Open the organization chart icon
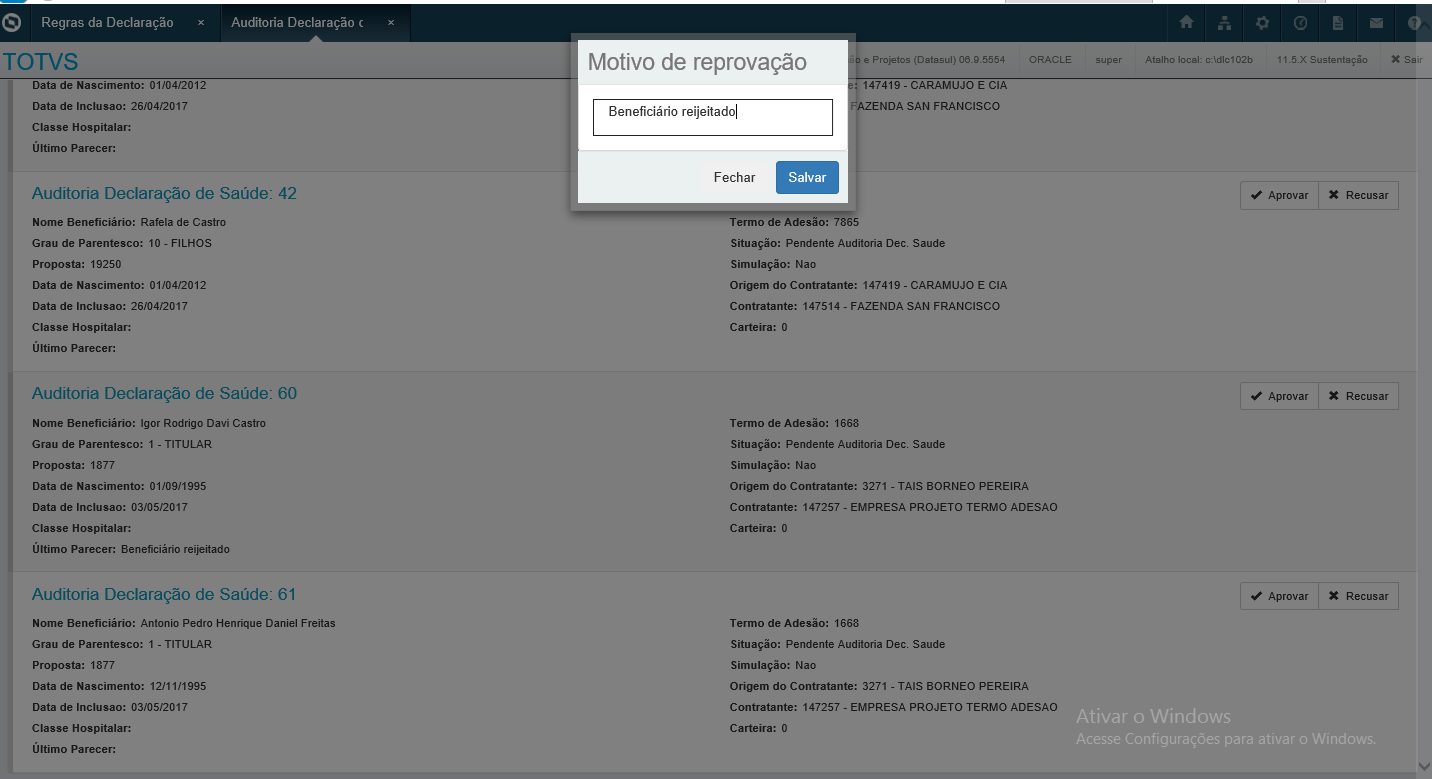 pyautogui.click(x=1224, y=22)
